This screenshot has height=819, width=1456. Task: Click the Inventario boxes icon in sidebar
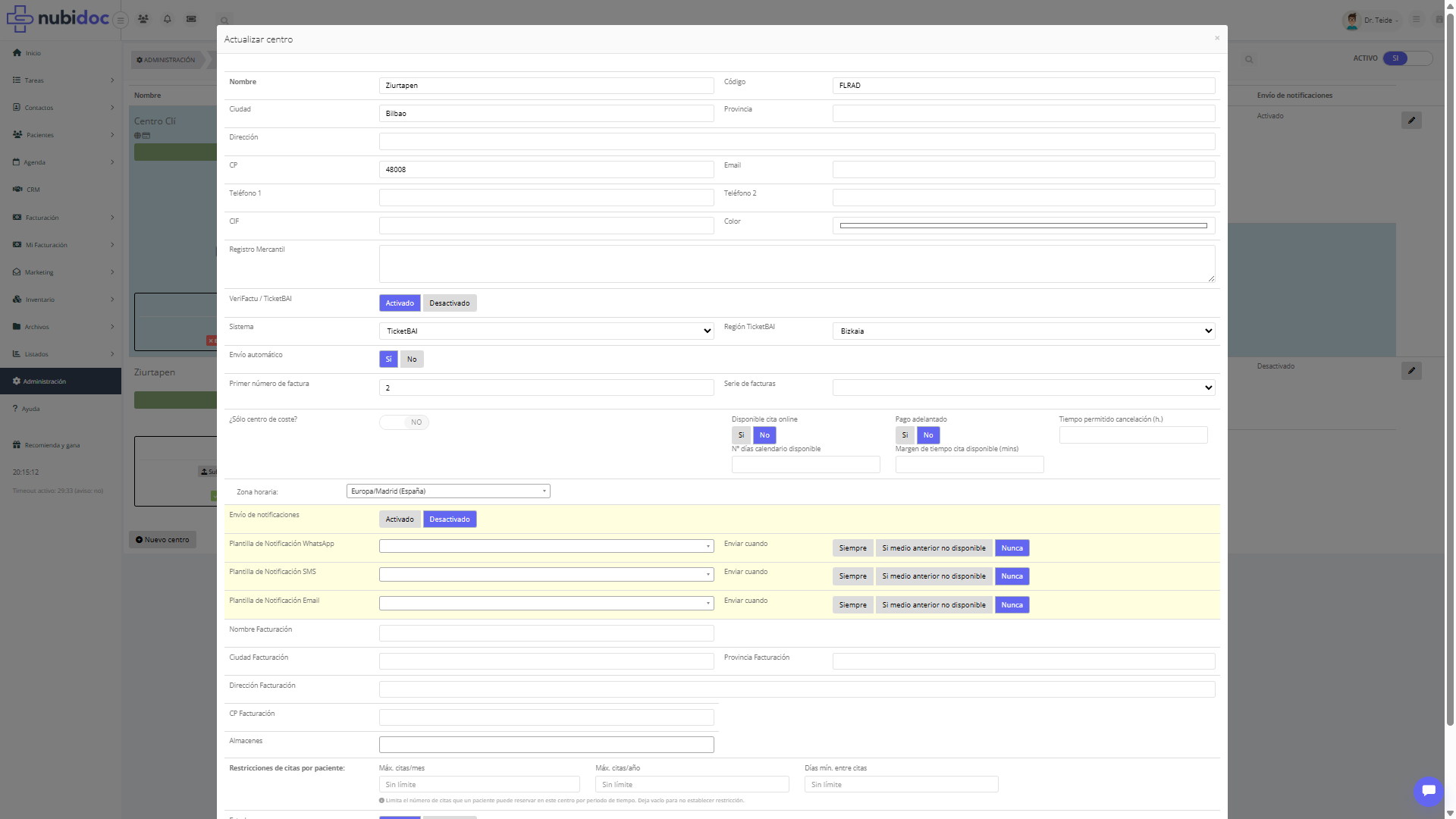17,299
